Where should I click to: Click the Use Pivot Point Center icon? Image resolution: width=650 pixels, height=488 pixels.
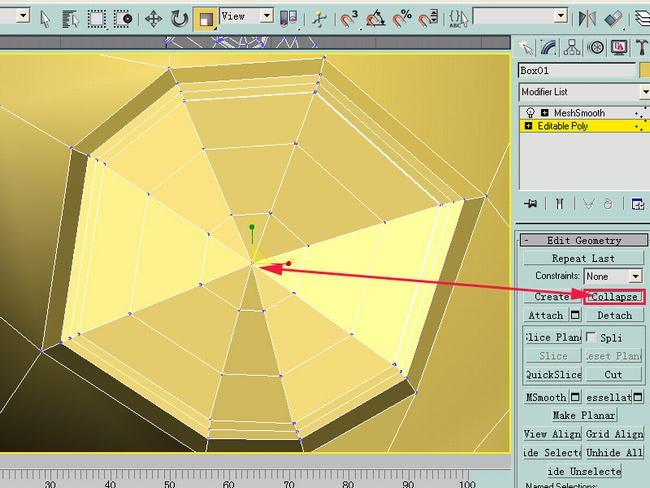pos(289,19)
